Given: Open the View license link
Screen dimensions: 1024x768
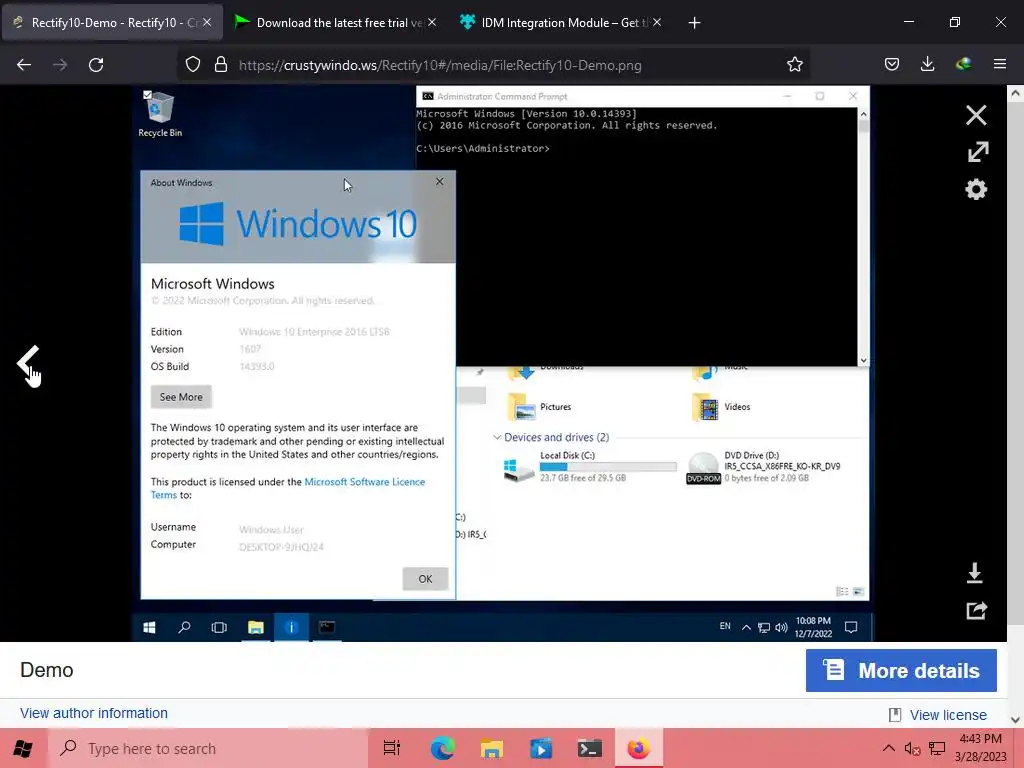Looking at the screenshot, I should coord(948,715).
